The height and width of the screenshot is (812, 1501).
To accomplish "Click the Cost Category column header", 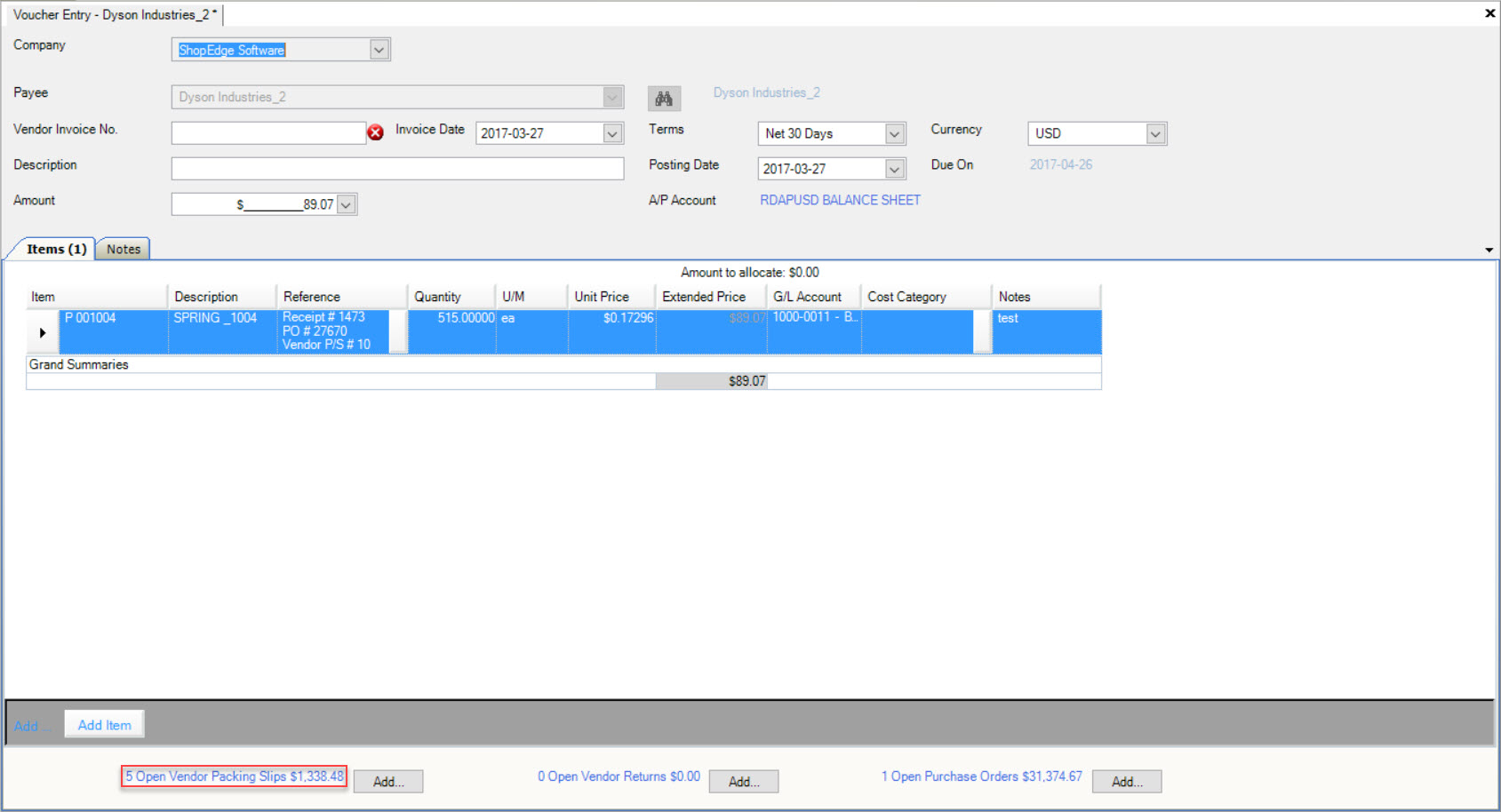I will 926,297.
